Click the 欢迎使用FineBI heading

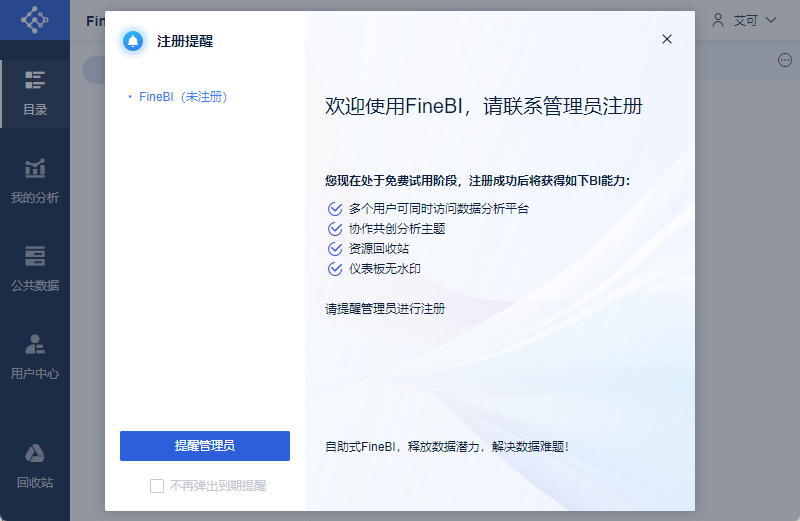484,106
